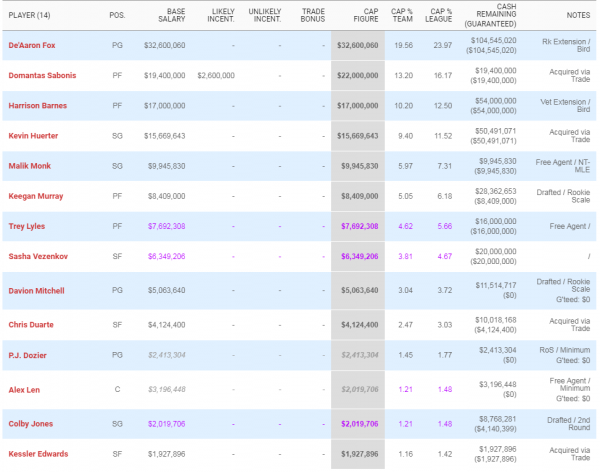600x472 pixels.
Task: Open Trey Lyles player page
Action: [29, 226]
